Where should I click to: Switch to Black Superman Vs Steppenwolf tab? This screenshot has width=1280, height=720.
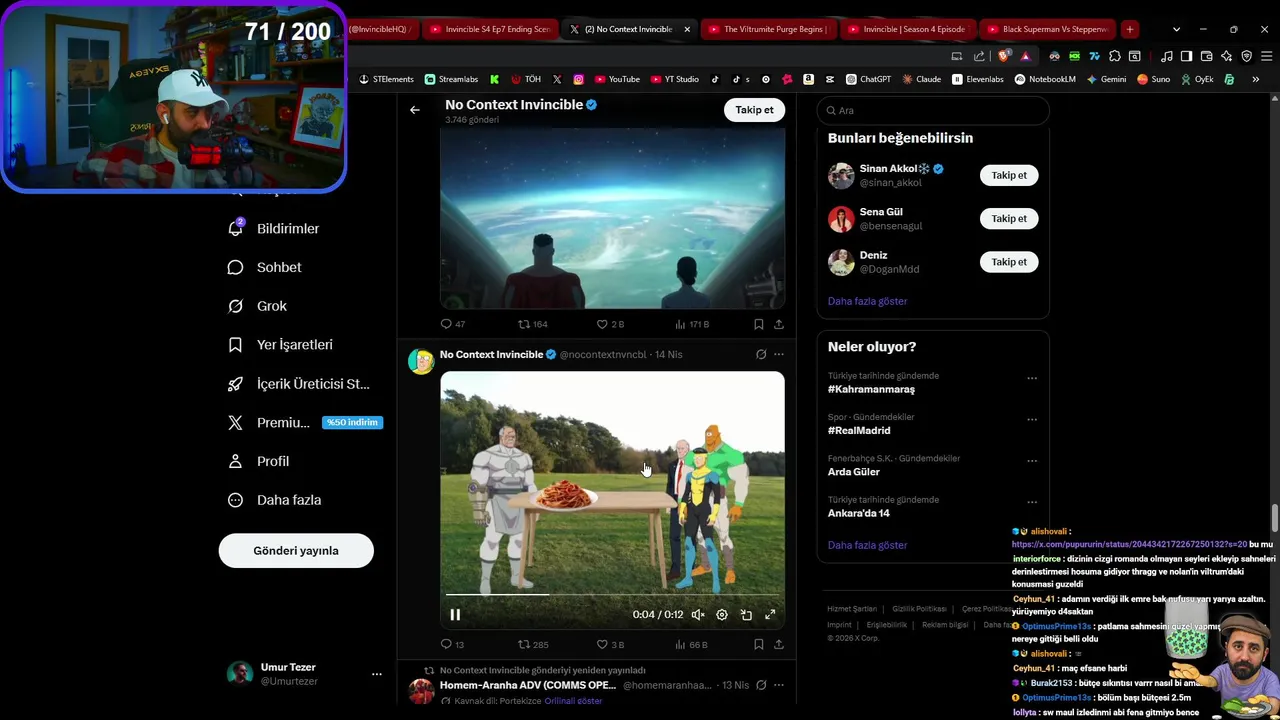point(1046,29)
